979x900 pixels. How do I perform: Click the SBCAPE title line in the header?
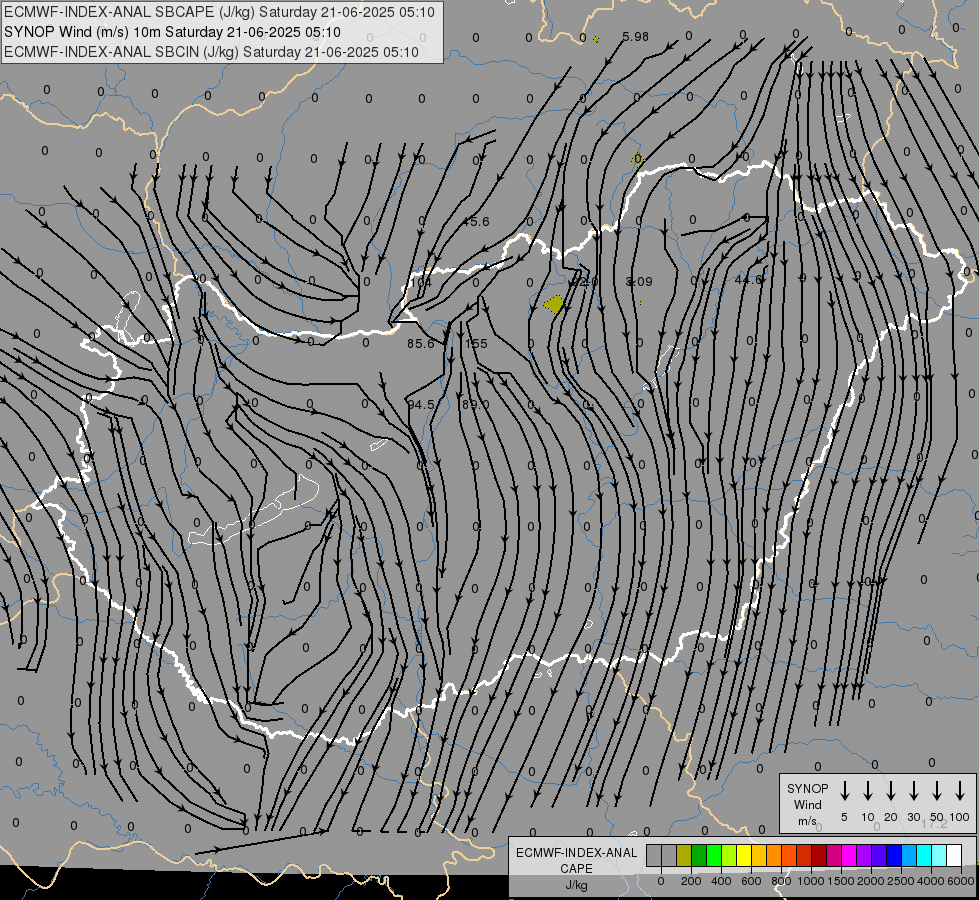219,12
